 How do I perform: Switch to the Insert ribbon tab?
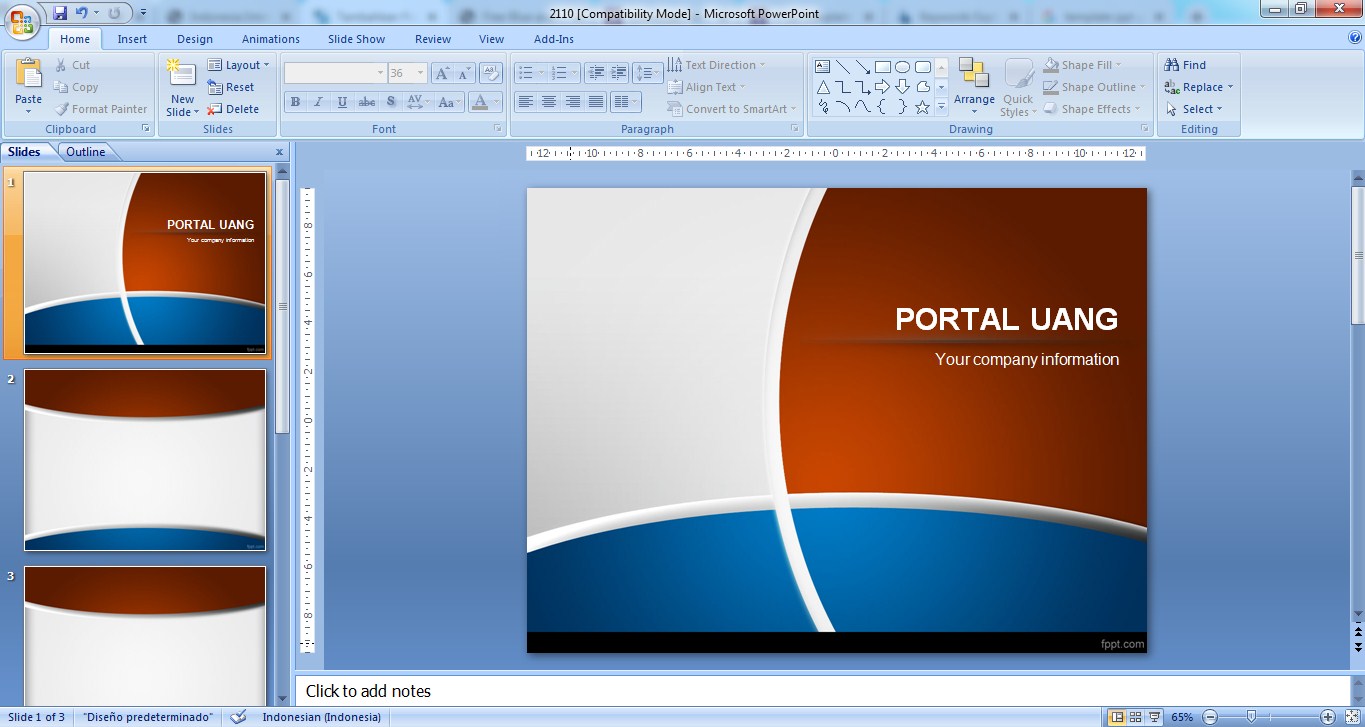[x=132, y=39]
